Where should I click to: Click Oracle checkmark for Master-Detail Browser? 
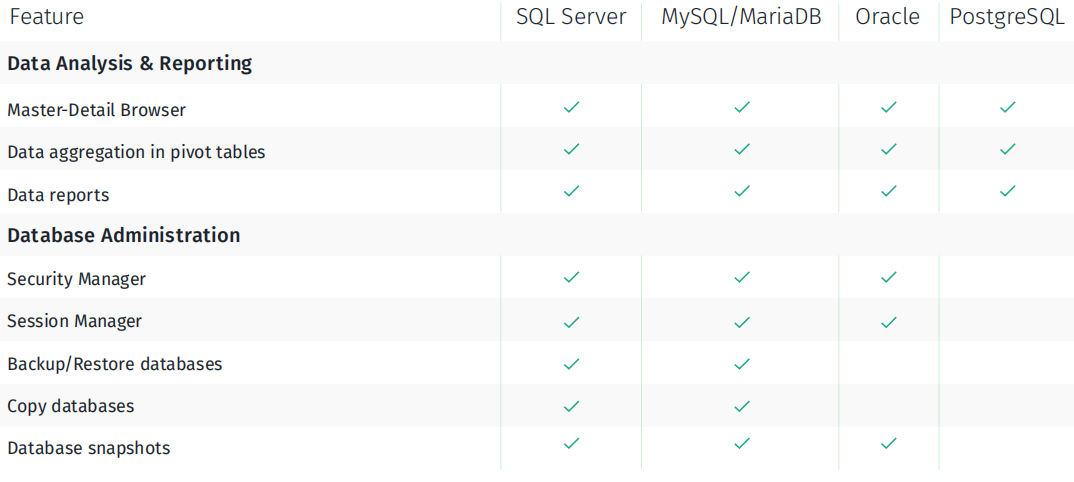click(888, 107)
